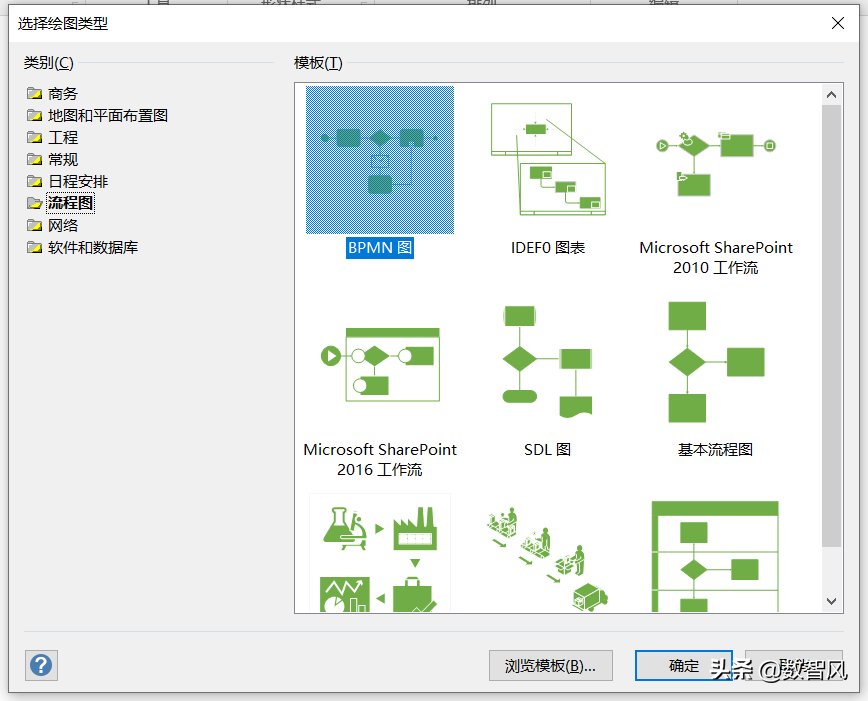Image resolution: width=868 pixels, height=701 pixels.
Task: Select the BPMN 图 template thumbnail
Action: [x=380, y=160]
